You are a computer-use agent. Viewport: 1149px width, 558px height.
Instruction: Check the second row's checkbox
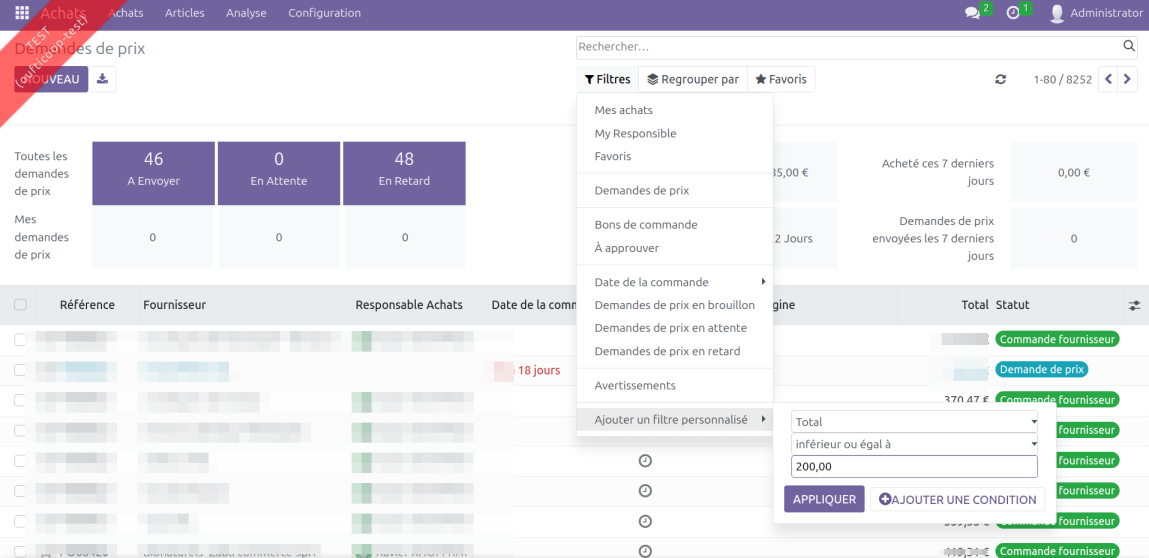(21, 370)
